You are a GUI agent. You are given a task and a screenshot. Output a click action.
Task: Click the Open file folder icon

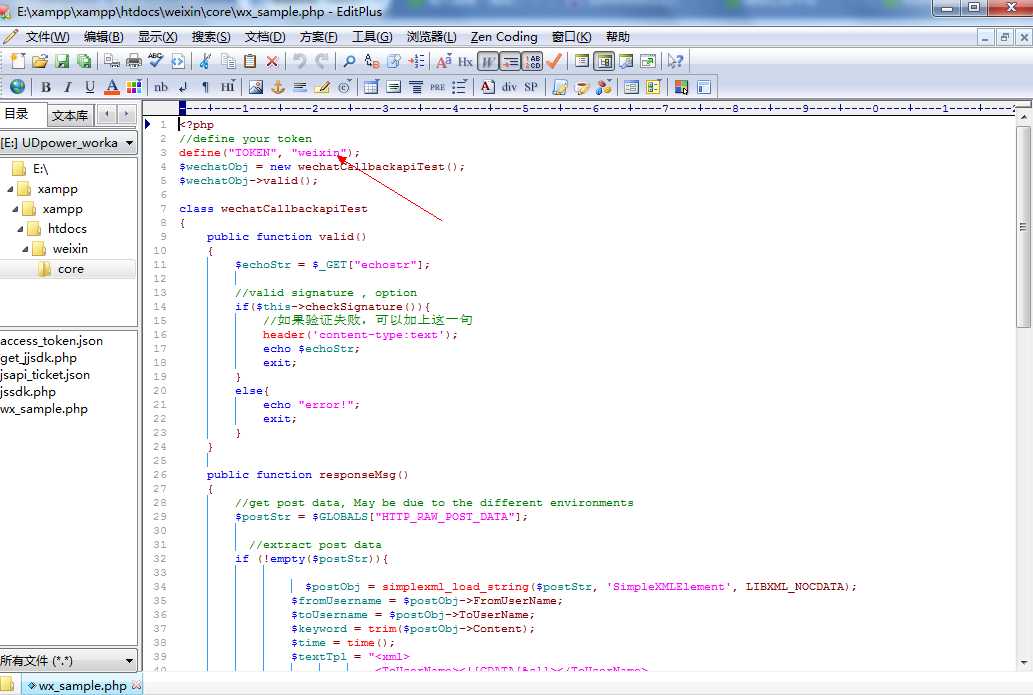40,61
